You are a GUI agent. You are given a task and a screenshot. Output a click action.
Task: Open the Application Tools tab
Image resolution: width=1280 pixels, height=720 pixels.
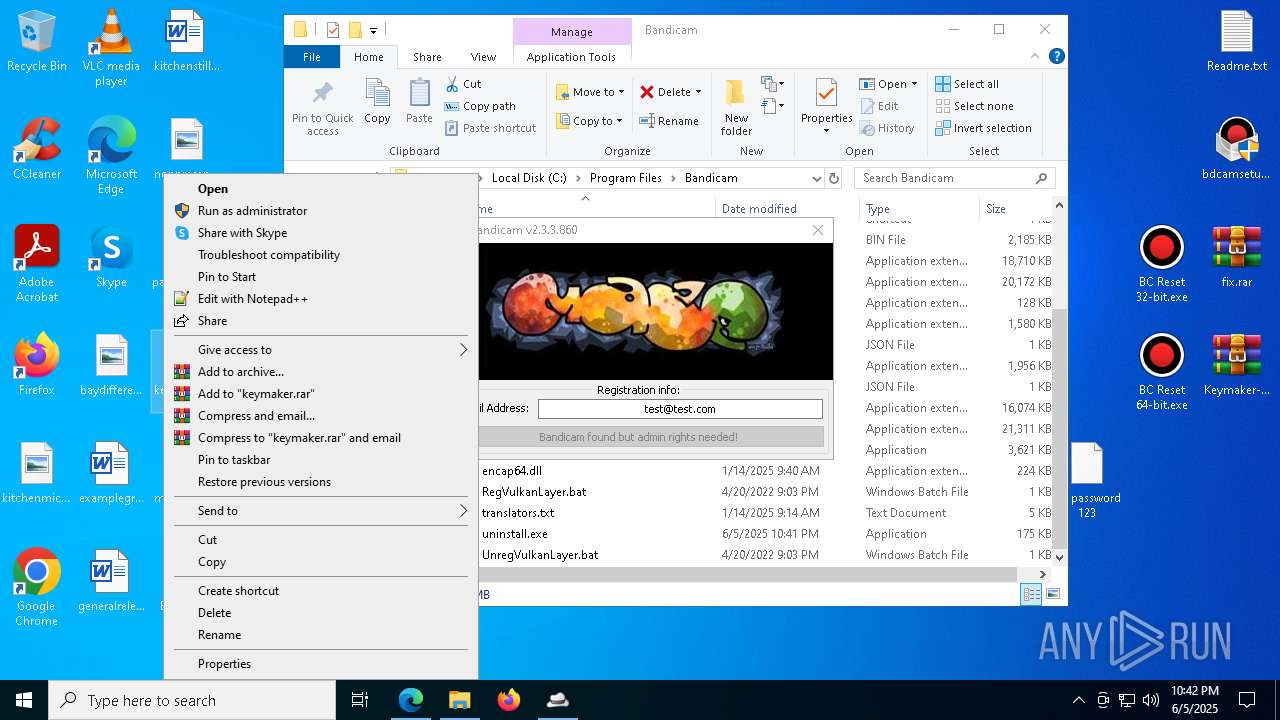point(571,57)
